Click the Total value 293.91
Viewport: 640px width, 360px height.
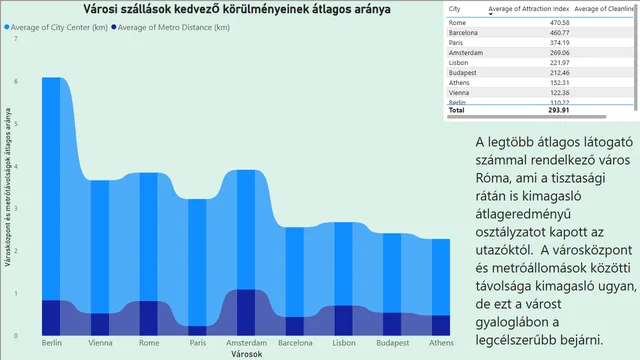pos(559,110)
